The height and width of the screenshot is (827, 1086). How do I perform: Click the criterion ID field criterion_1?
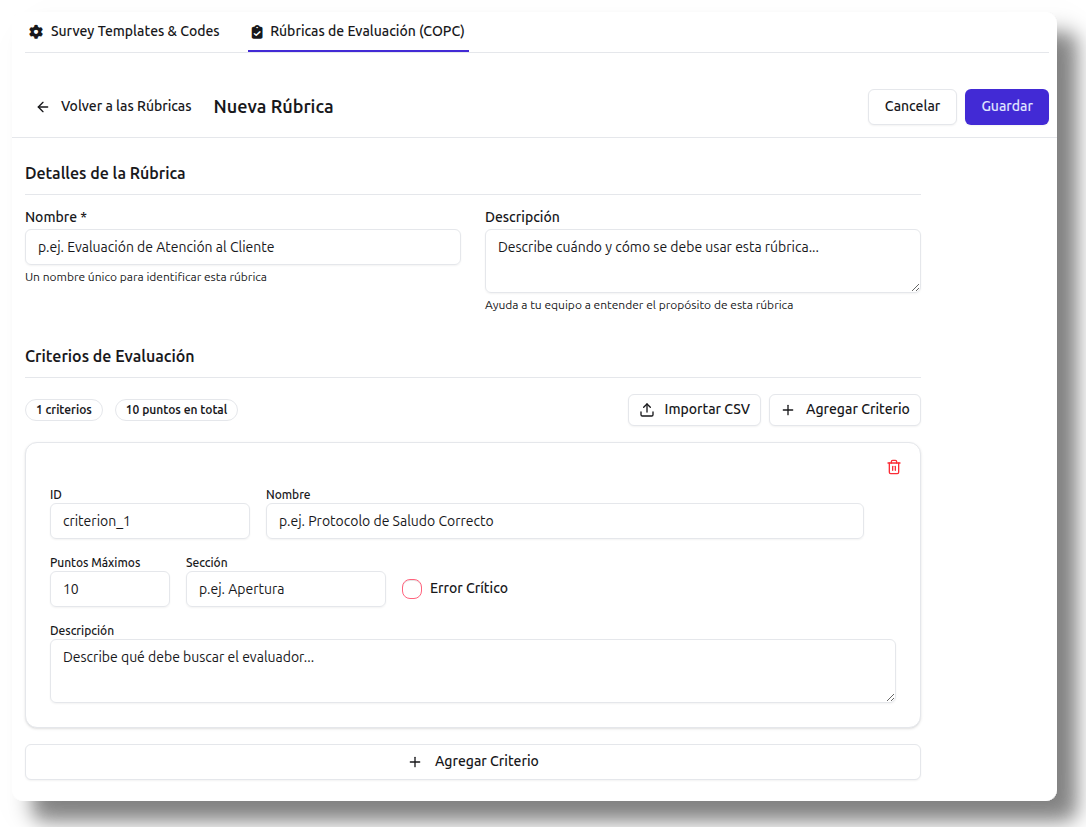(x=149, y=521)
